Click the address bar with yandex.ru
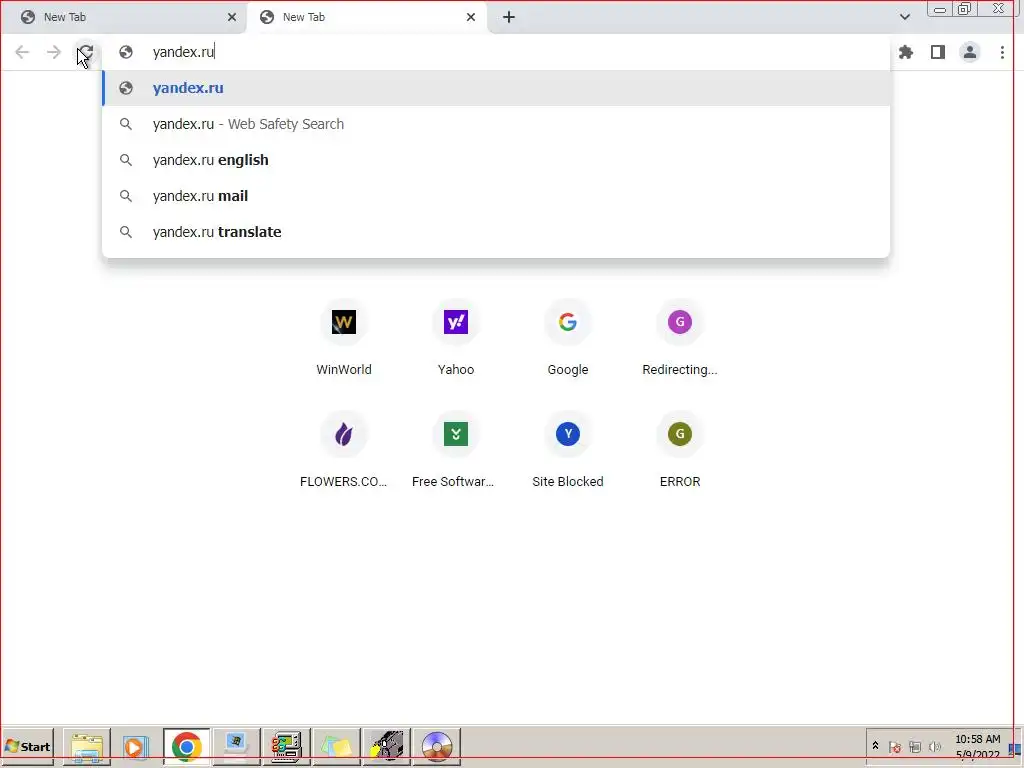This screenshot has height=768, width=1024. pyautogui.click(x=496, y=52)
